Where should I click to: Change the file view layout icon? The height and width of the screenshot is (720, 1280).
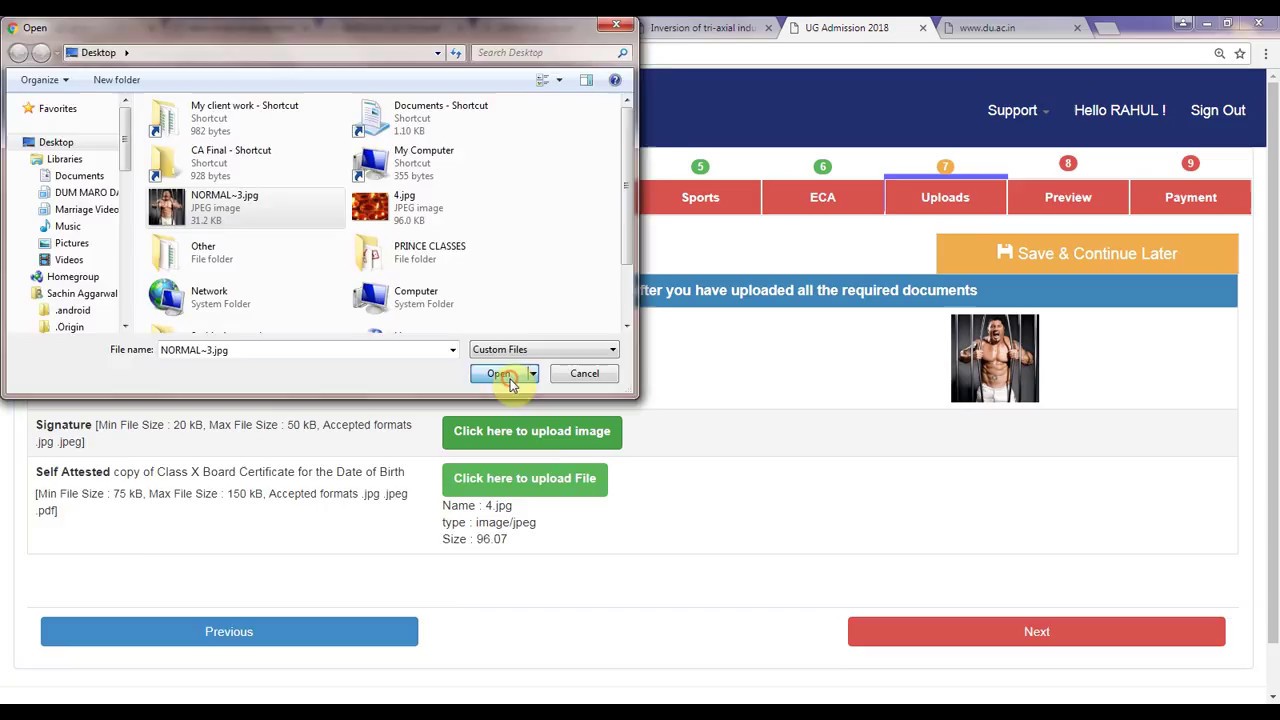[542, 80]
